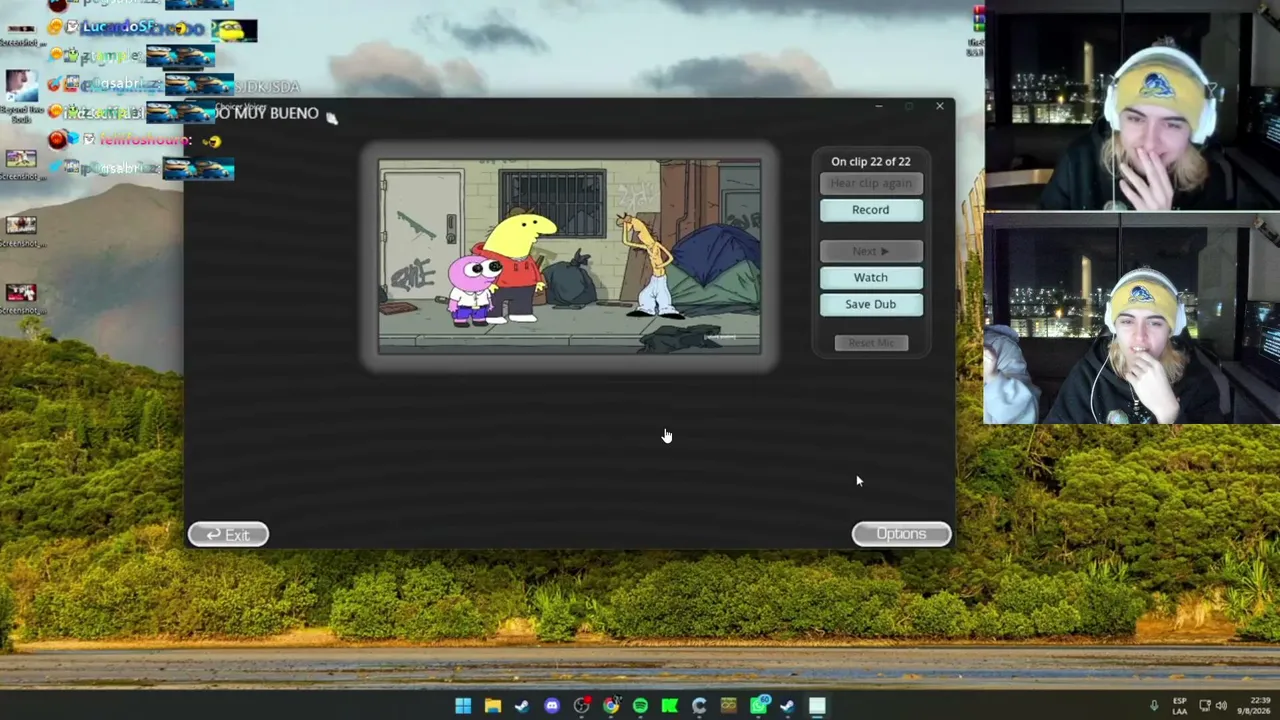Exit the dubbing screen with Exit button
Screen dimensions: 1280x720
pos(228,535)
